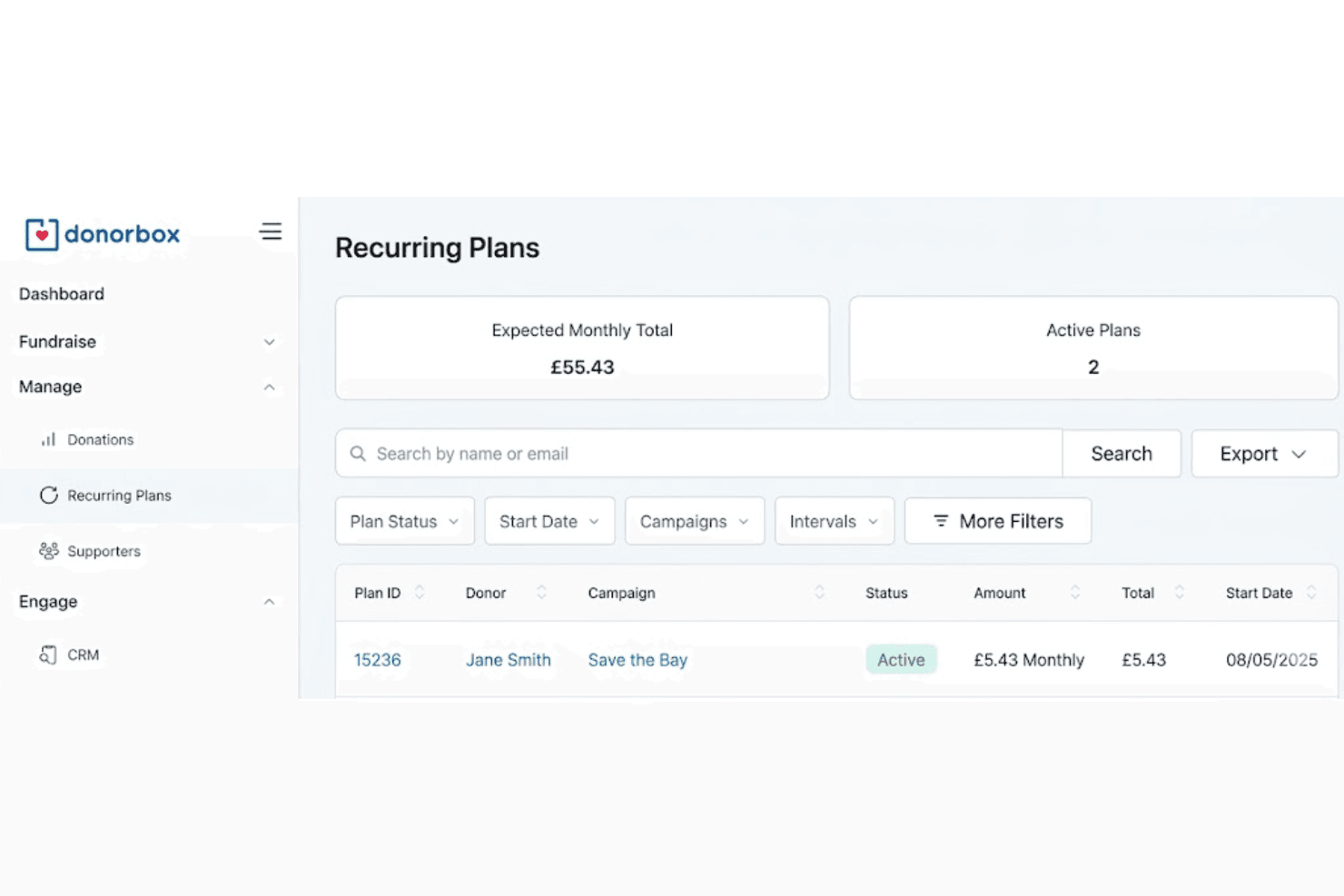1344x896 pixels.
Task: Open plan ID 15236 link
Action: click(x=378, y=660)
